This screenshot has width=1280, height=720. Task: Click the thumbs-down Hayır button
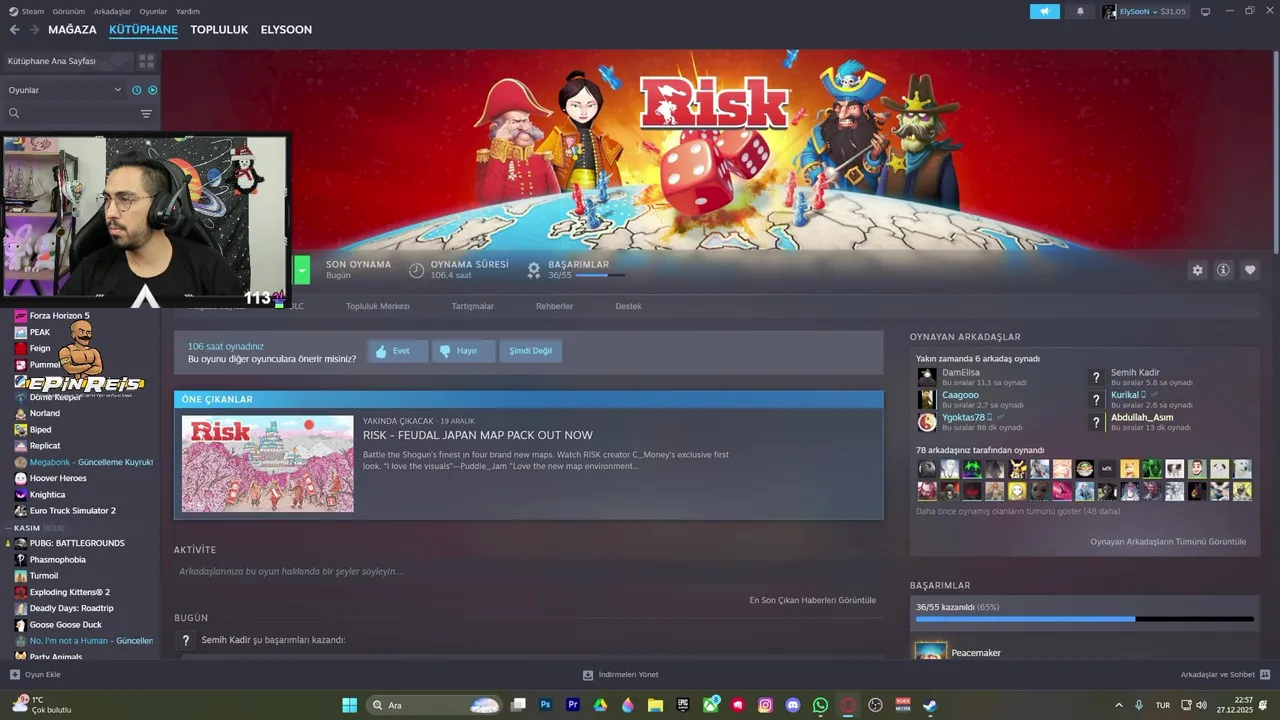click(463, 351)
